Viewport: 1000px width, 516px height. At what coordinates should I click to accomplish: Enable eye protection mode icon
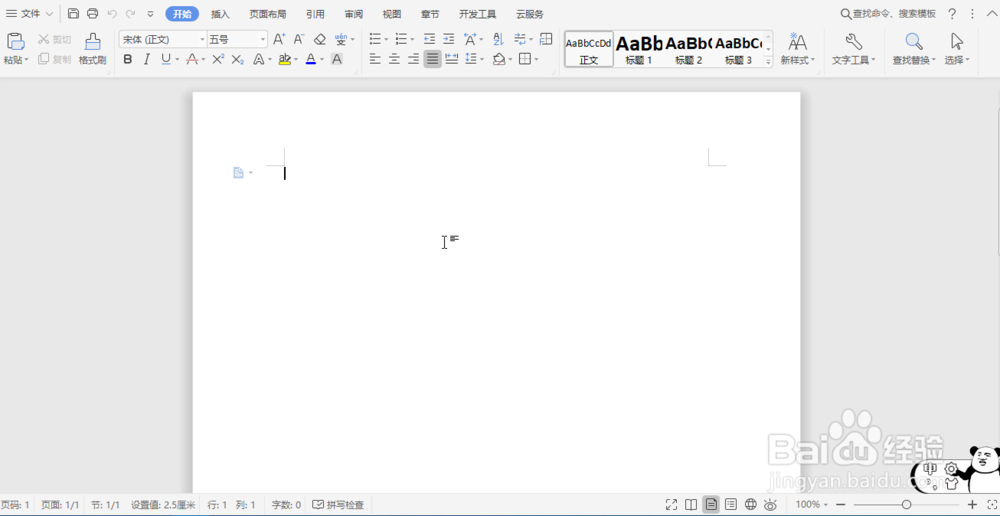pos(770,505)
